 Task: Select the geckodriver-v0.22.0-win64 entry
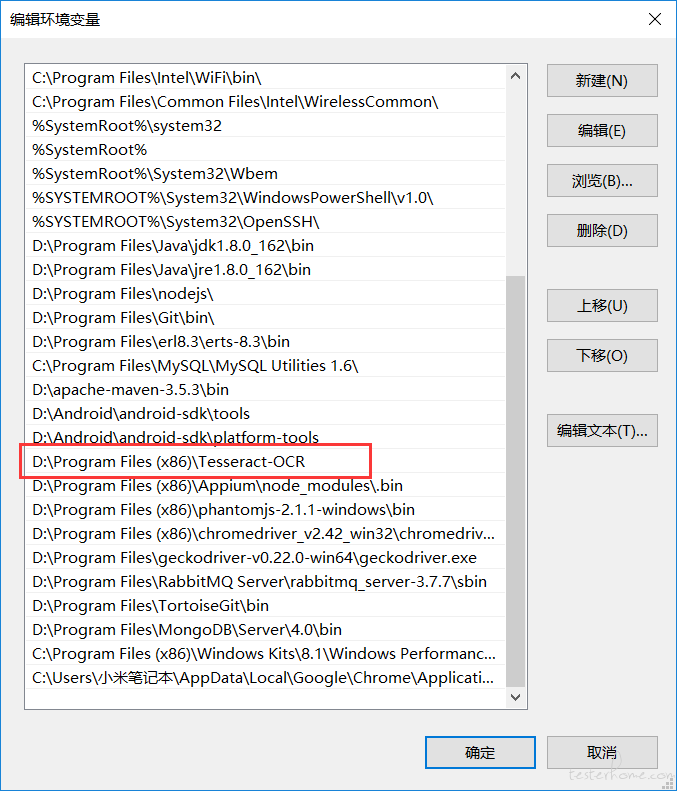pos(265,557)
